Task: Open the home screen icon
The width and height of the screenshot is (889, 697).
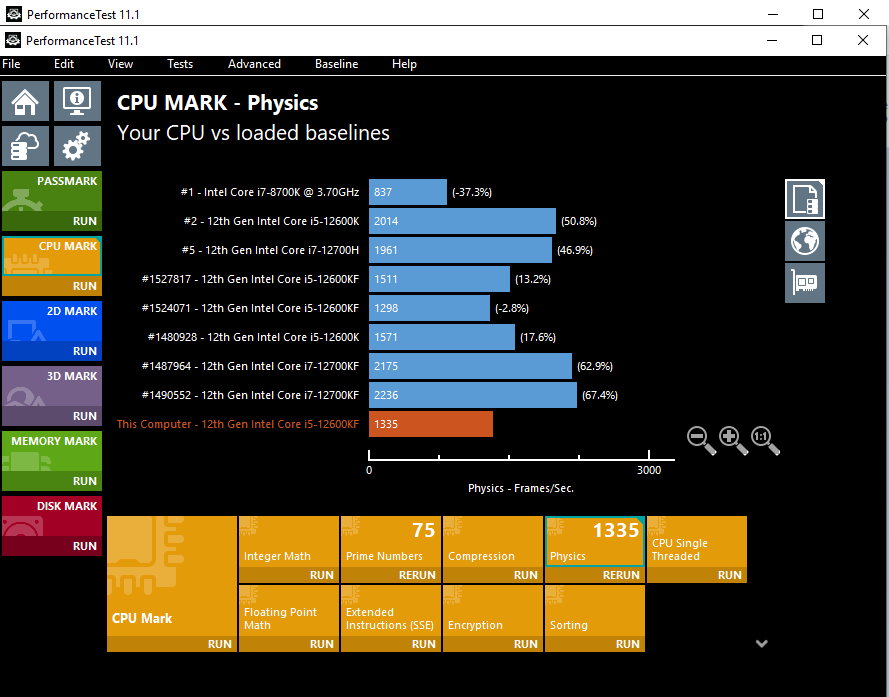Action: click(x=26, y=101)
